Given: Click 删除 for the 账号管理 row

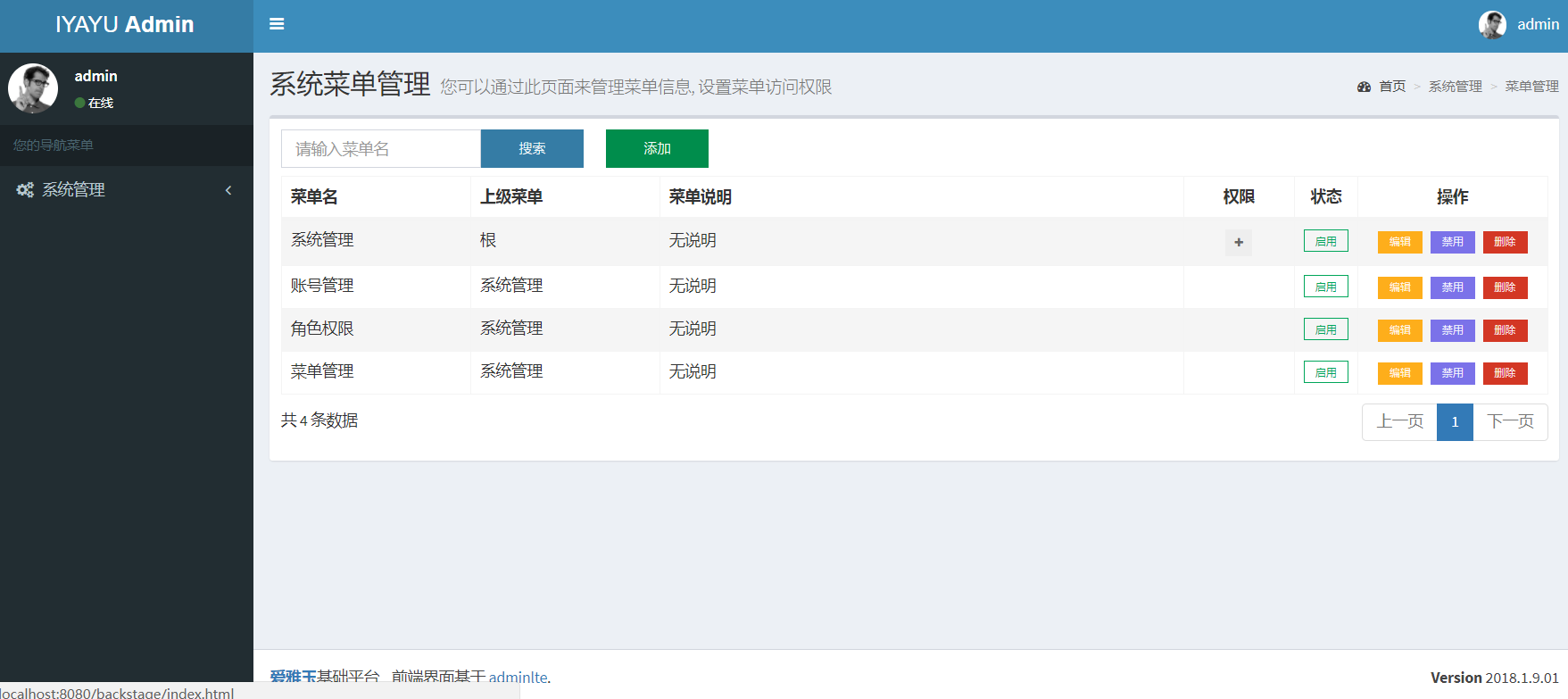Looking at the screenshot, I should click(1506, 287).
